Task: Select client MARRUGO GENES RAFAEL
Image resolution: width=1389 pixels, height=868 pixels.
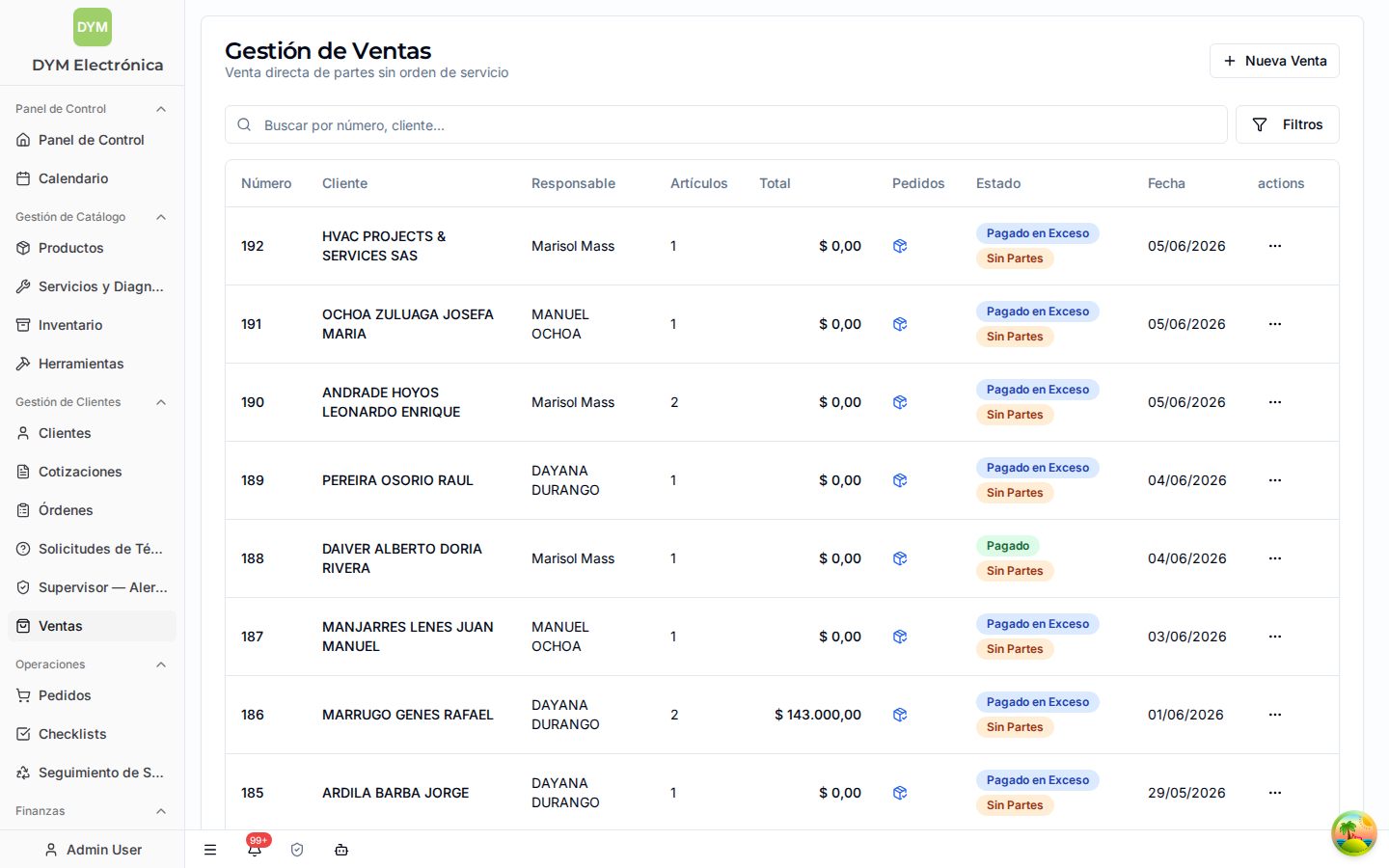Action: point(408,715)
